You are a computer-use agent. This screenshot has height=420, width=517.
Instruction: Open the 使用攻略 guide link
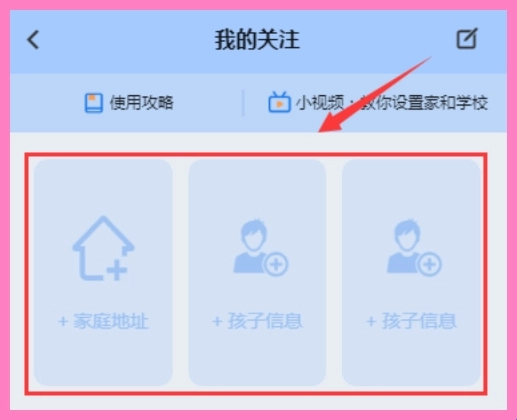click(x=142, y=103)
